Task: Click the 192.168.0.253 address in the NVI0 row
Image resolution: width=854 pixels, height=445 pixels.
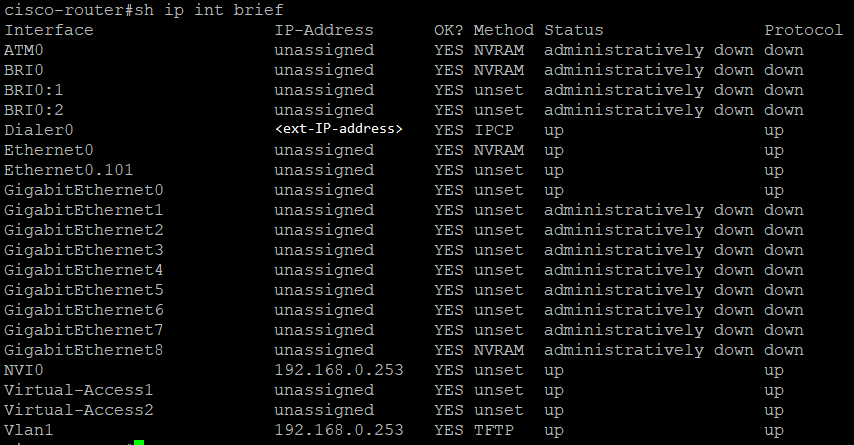Action: coord(339,370)
